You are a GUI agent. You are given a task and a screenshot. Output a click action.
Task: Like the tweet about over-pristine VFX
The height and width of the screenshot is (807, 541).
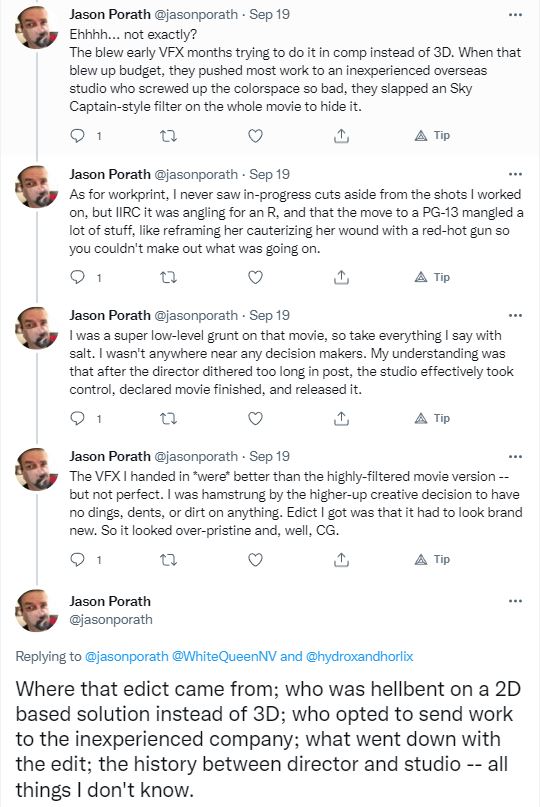tap(255, 559)
